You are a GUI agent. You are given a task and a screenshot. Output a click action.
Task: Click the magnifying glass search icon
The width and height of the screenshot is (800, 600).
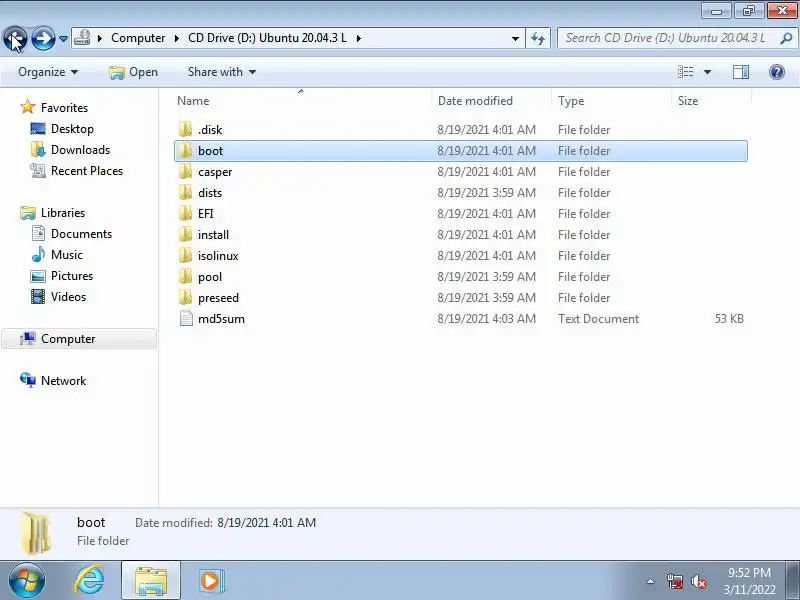pos(786,38)
